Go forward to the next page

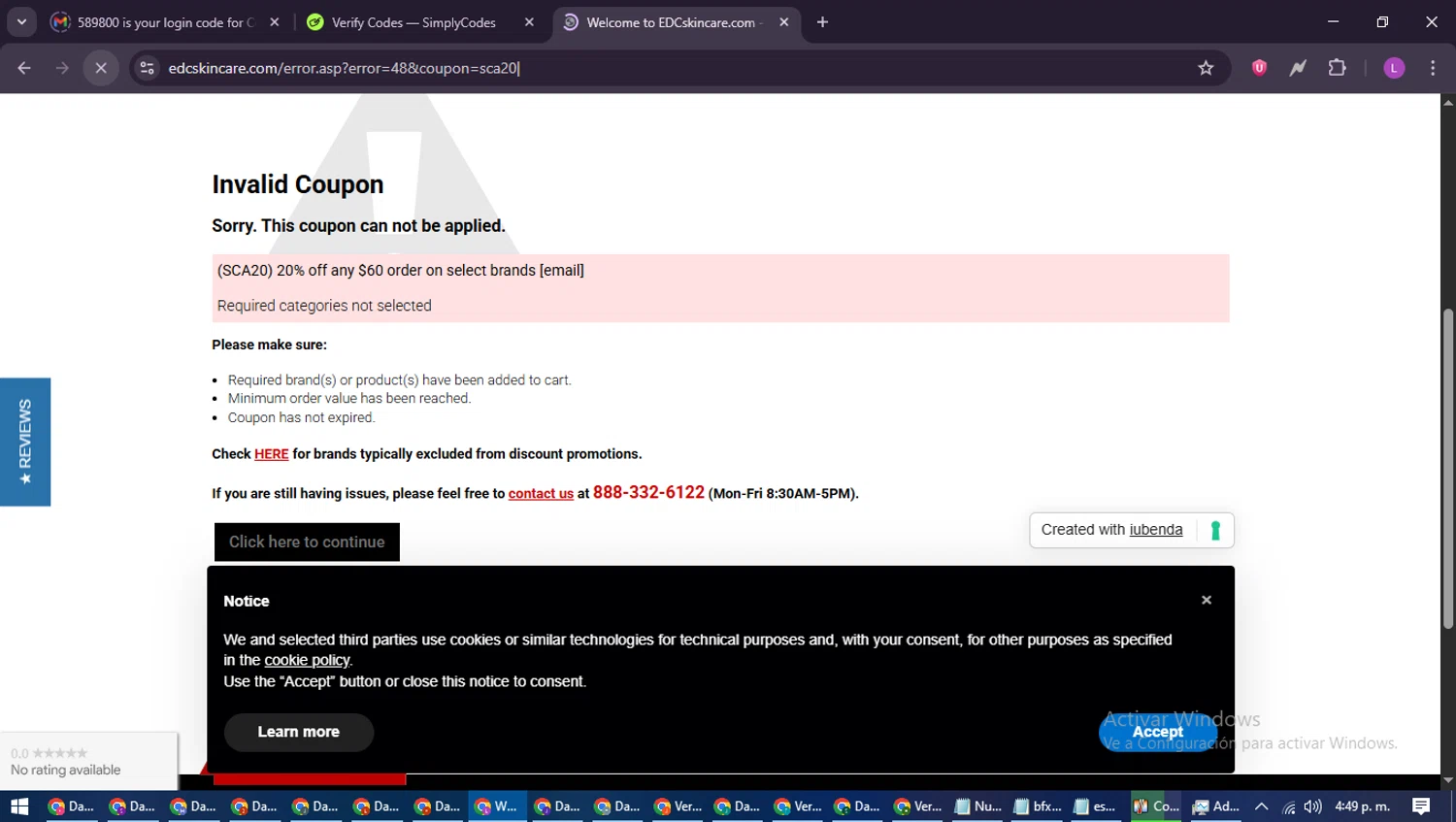(x=62, y=68)
